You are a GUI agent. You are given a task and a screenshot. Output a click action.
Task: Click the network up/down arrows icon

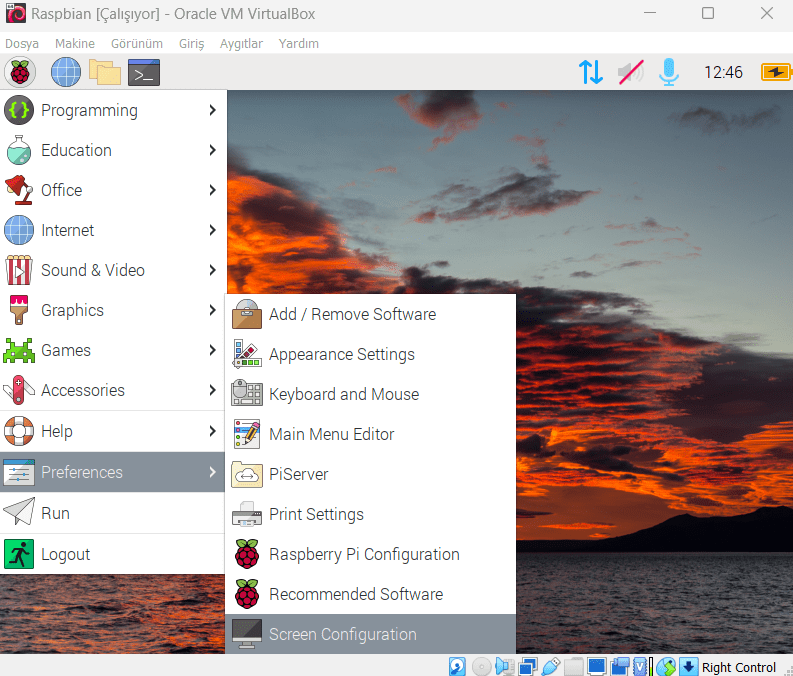pyautogui.click(x=591, y=72)
